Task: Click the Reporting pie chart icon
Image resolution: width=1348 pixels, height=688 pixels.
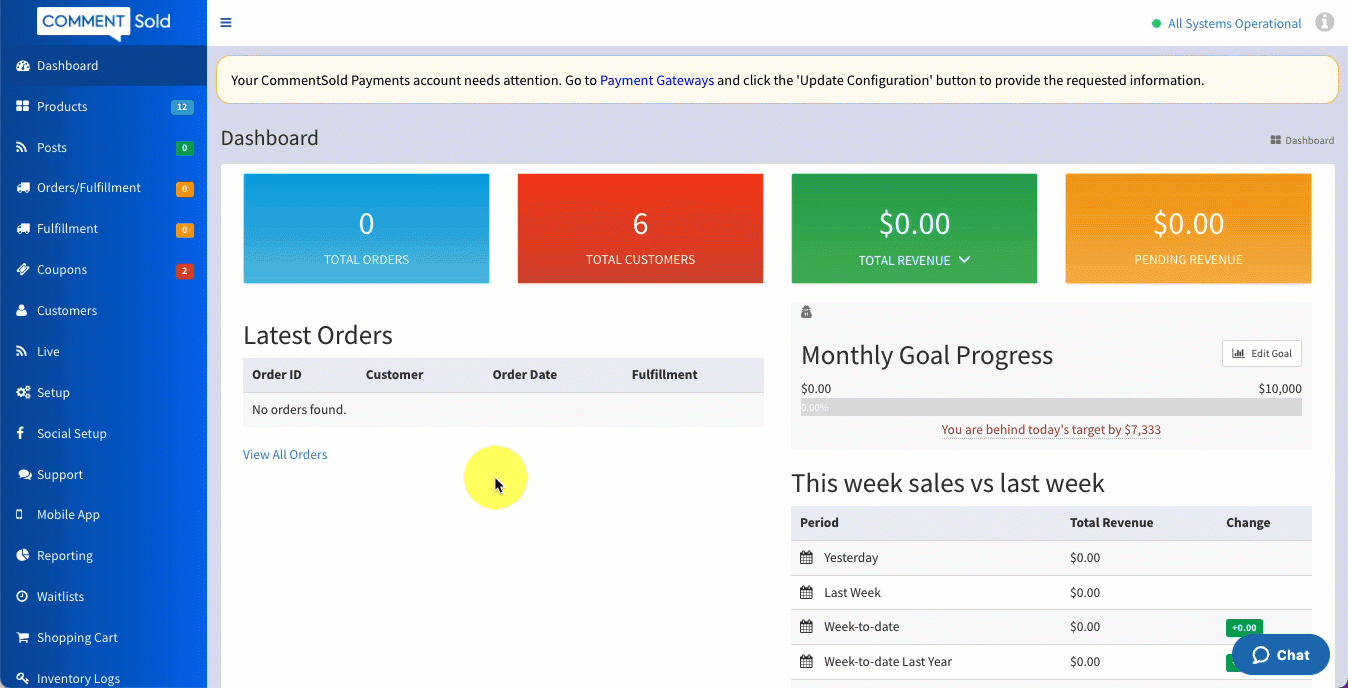Action: 22,555
